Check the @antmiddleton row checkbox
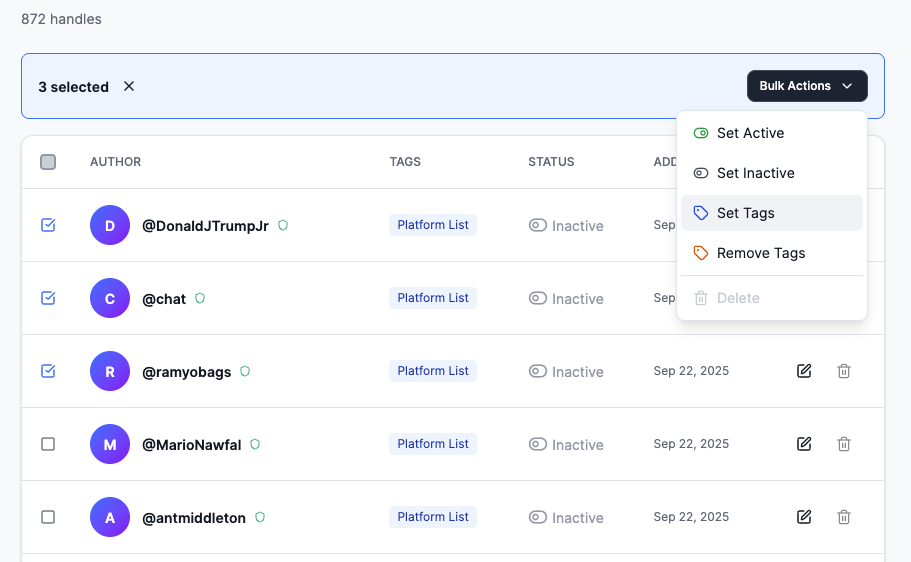The image size is (911, 562). click(x=48, y=517)
